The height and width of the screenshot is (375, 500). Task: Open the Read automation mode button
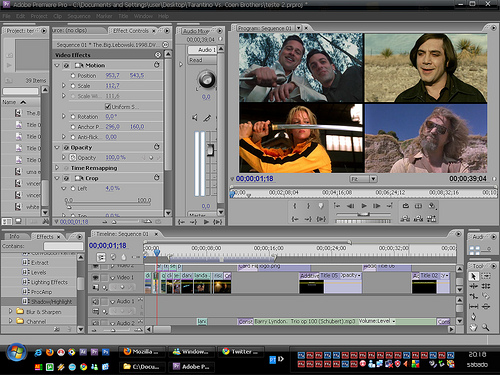[x=202, y=60]
